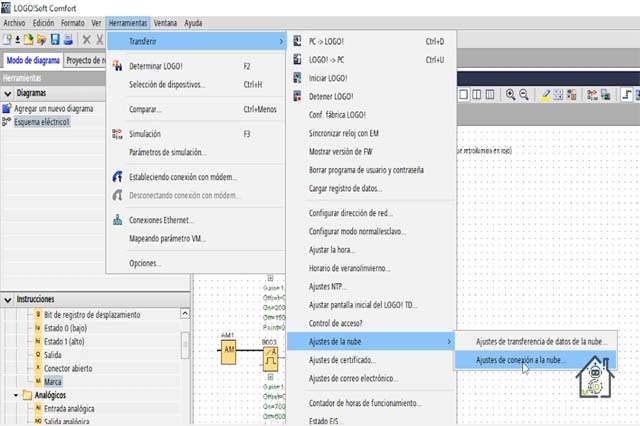Screen dimensions: 640x426
Task: Collapse the Analógicos folder
Action: [x=17, y=395]
